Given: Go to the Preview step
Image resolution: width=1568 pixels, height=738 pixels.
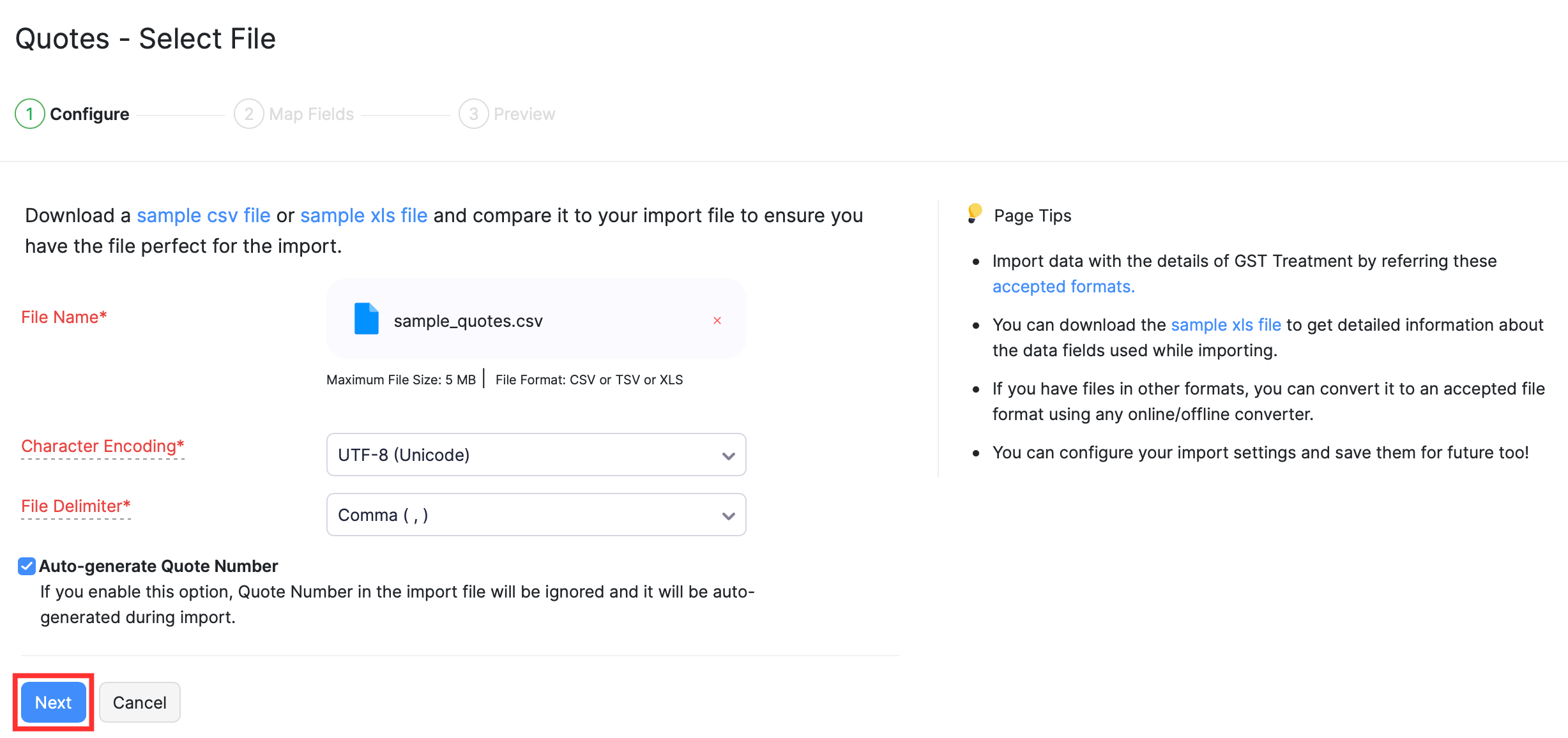Looking at the screenshot, I should 524,114.
